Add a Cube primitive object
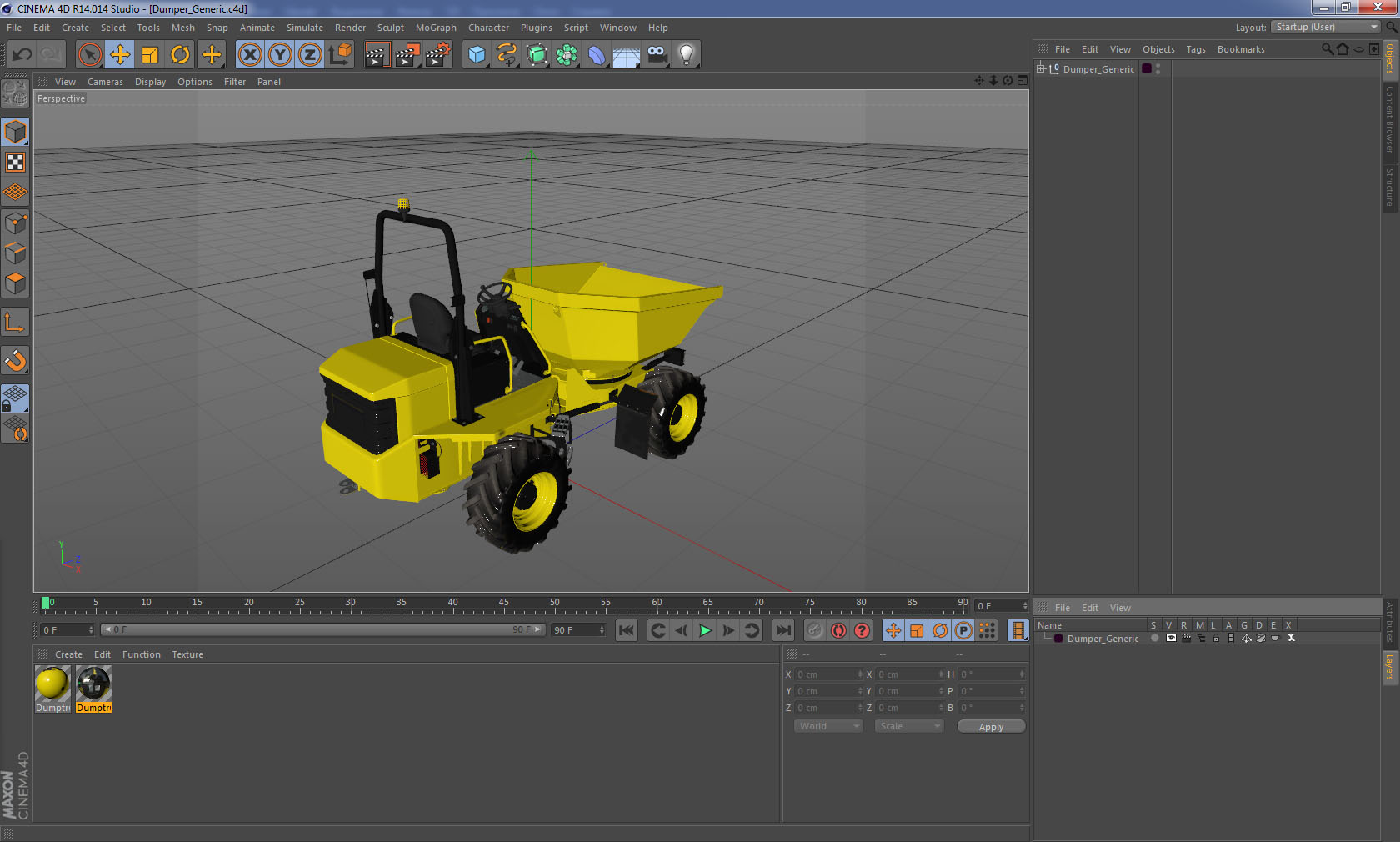 tap(477, 55)
